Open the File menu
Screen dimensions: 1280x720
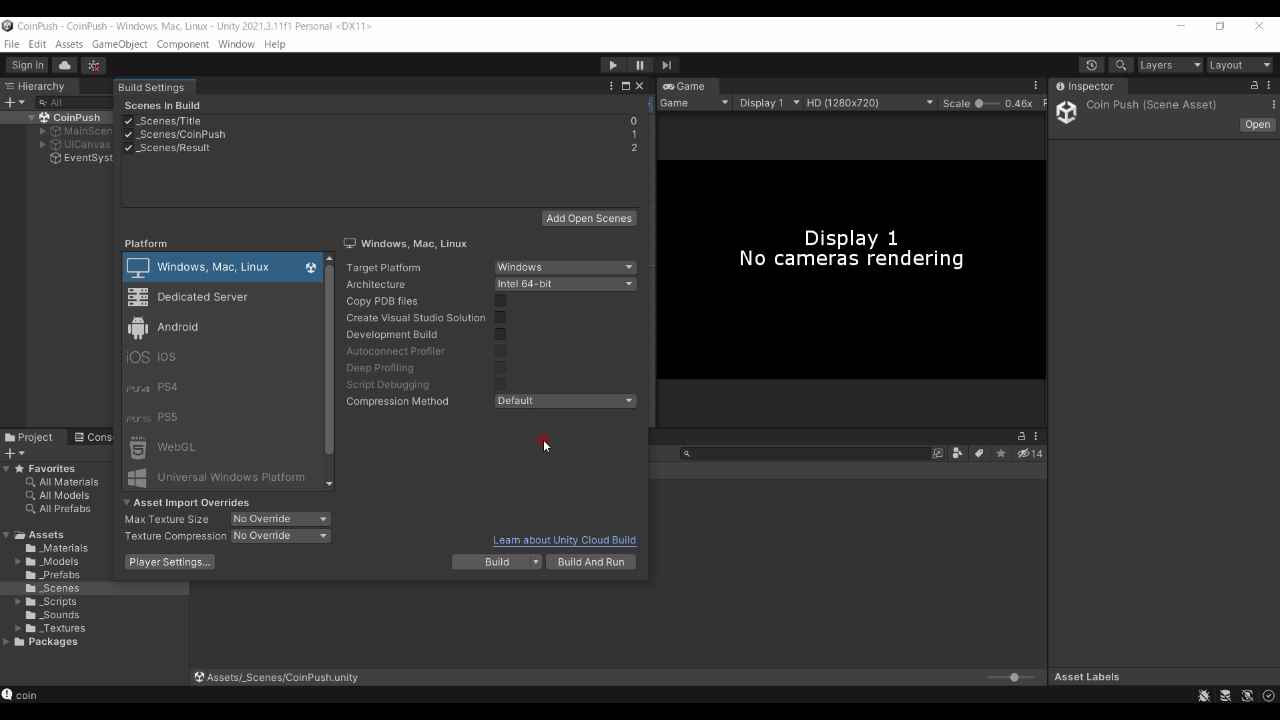click(12, 44)
